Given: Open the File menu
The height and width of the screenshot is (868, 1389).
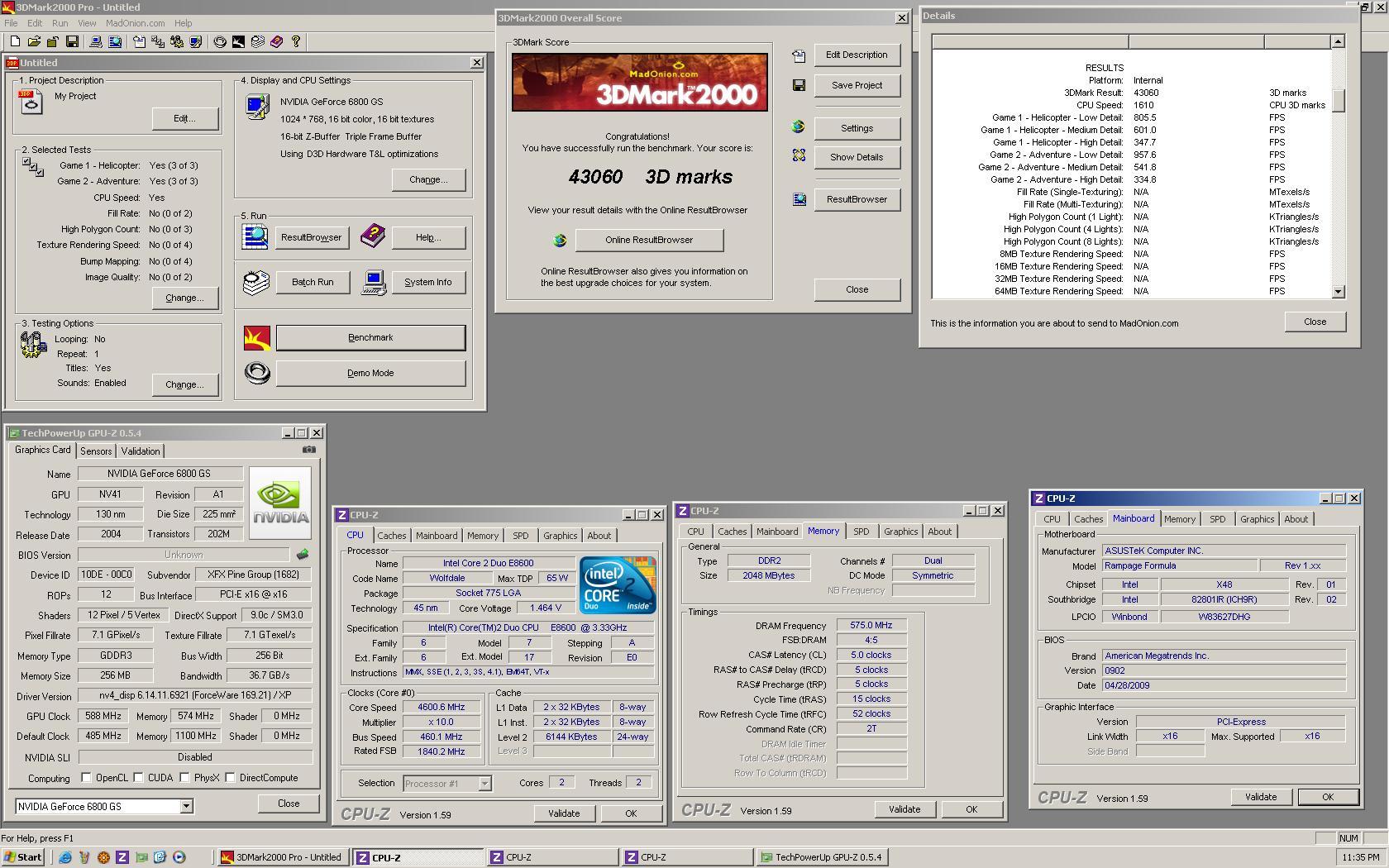Looking at the screenshot, I should (12, 23).
